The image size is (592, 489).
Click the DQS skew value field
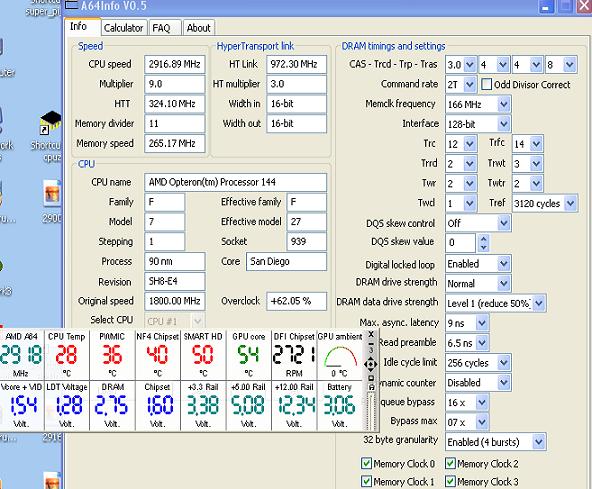(460, 243)
